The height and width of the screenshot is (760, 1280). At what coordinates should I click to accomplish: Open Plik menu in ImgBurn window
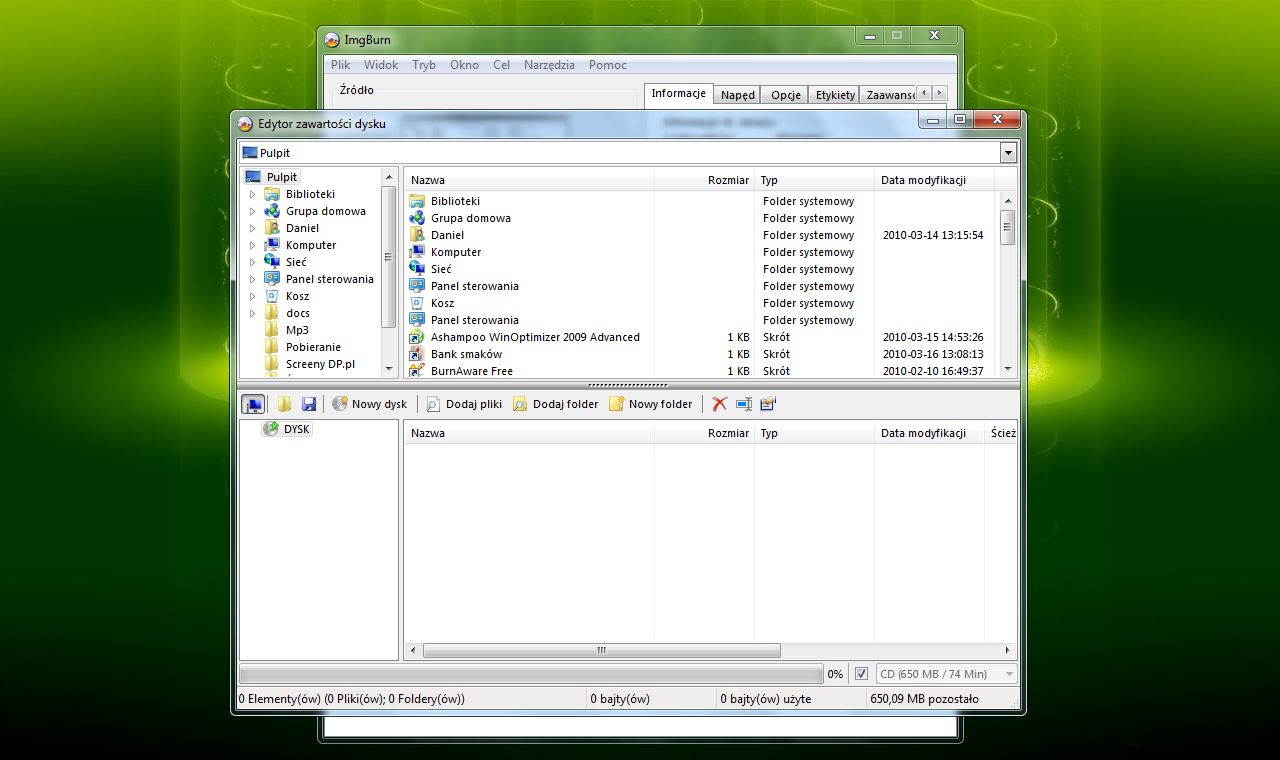340,65
